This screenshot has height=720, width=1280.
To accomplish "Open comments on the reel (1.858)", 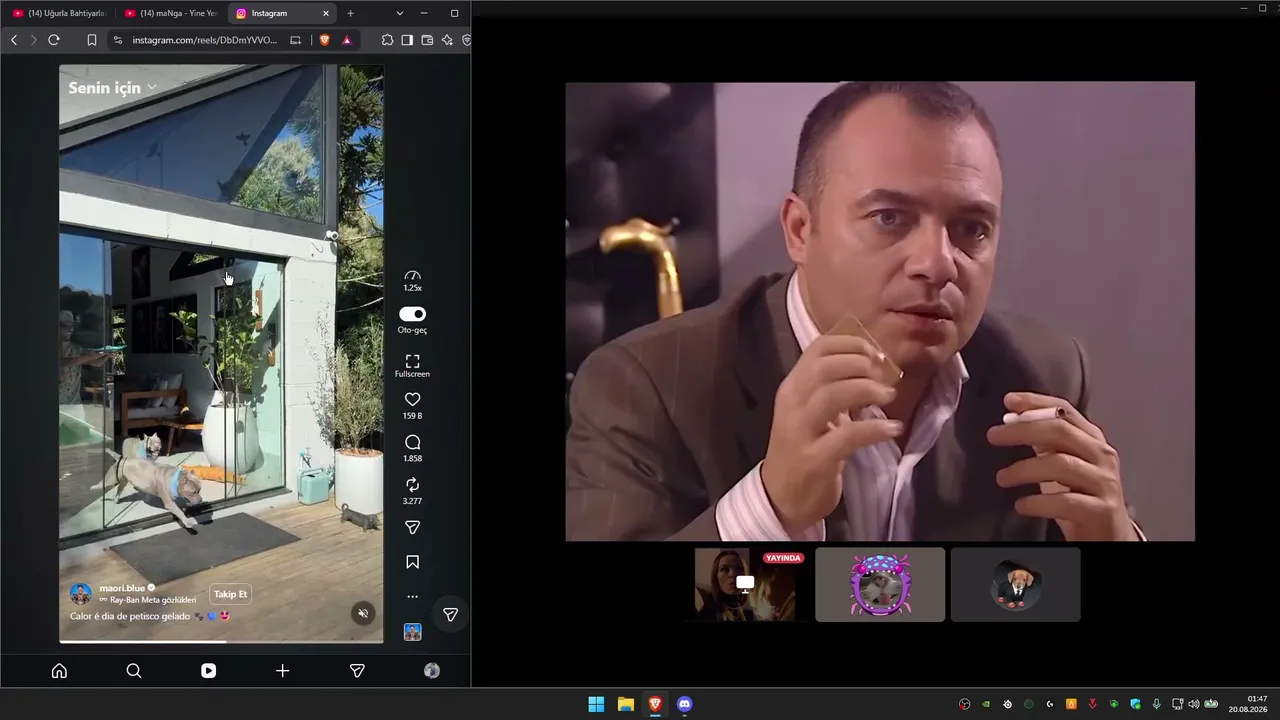I will pos(412,442).
